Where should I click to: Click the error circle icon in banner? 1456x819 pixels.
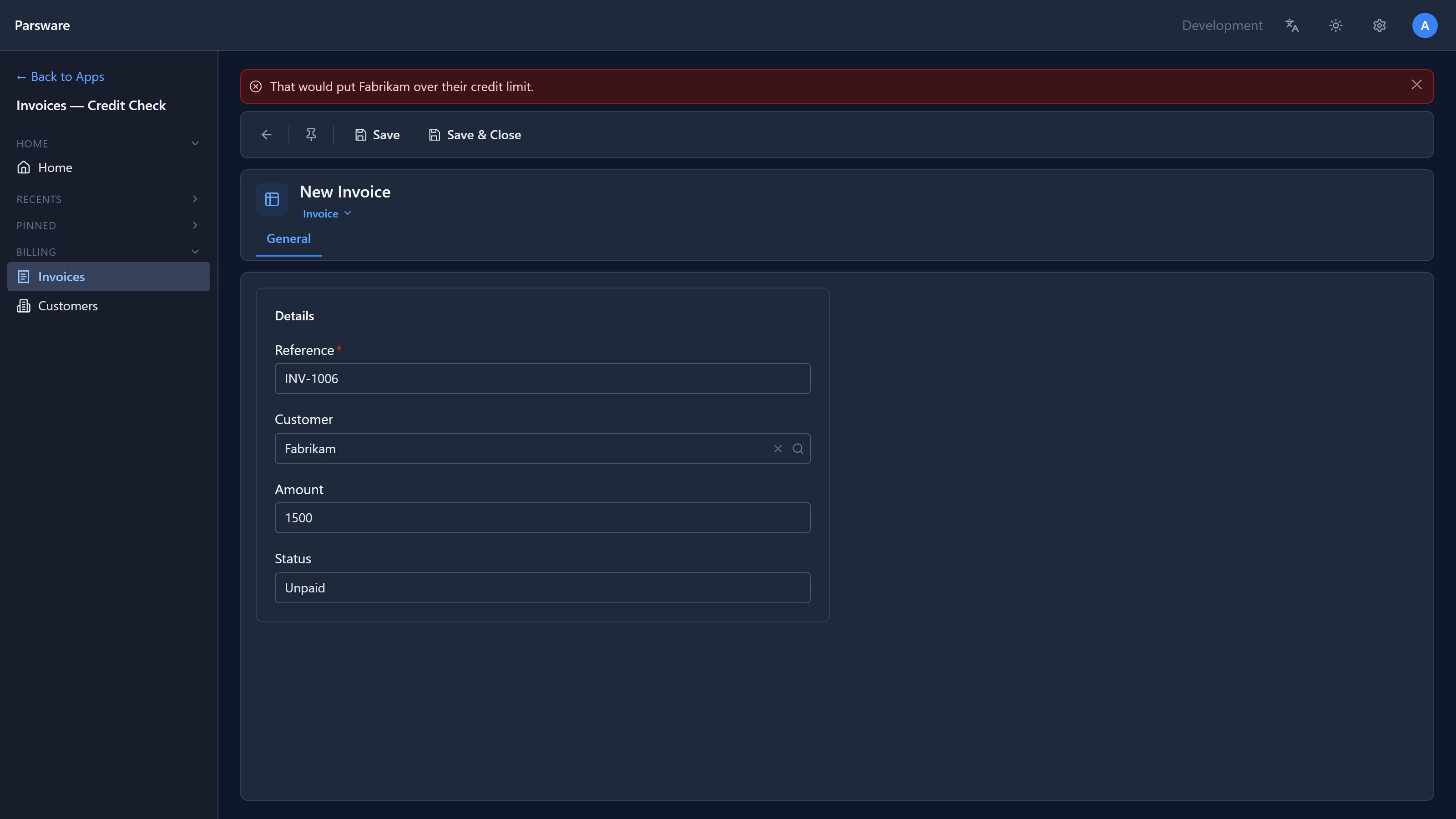click(255, 86)
